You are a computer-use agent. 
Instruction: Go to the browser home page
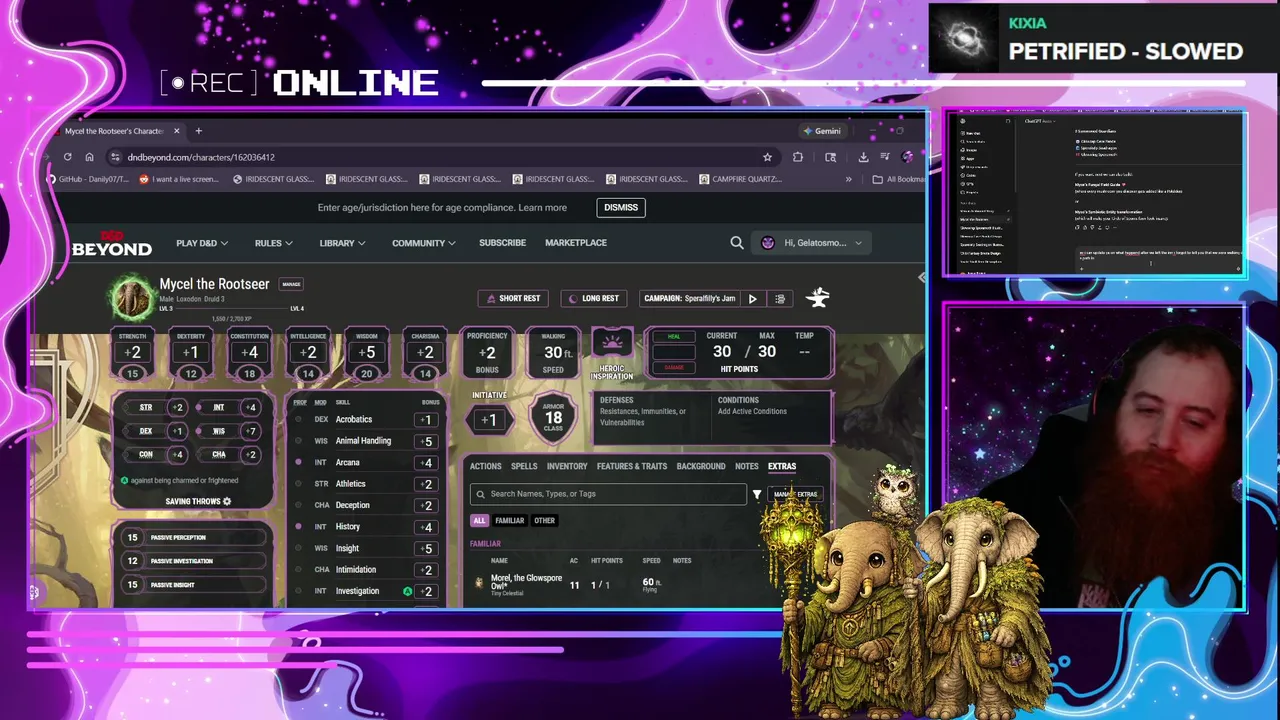[89, 157]
